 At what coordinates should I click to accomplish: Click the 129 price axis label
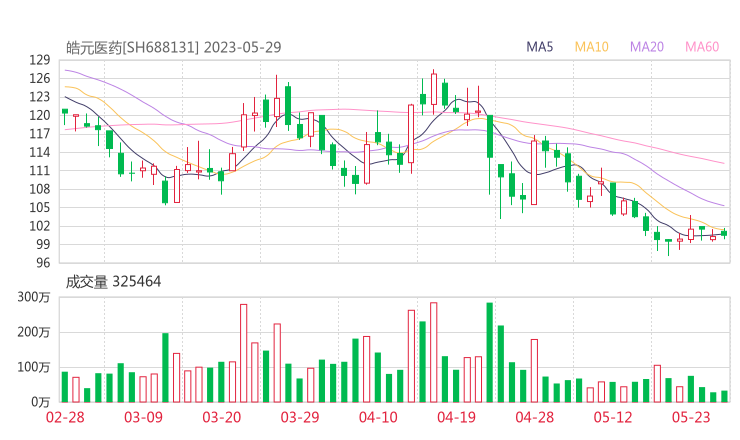click(40, 60)
